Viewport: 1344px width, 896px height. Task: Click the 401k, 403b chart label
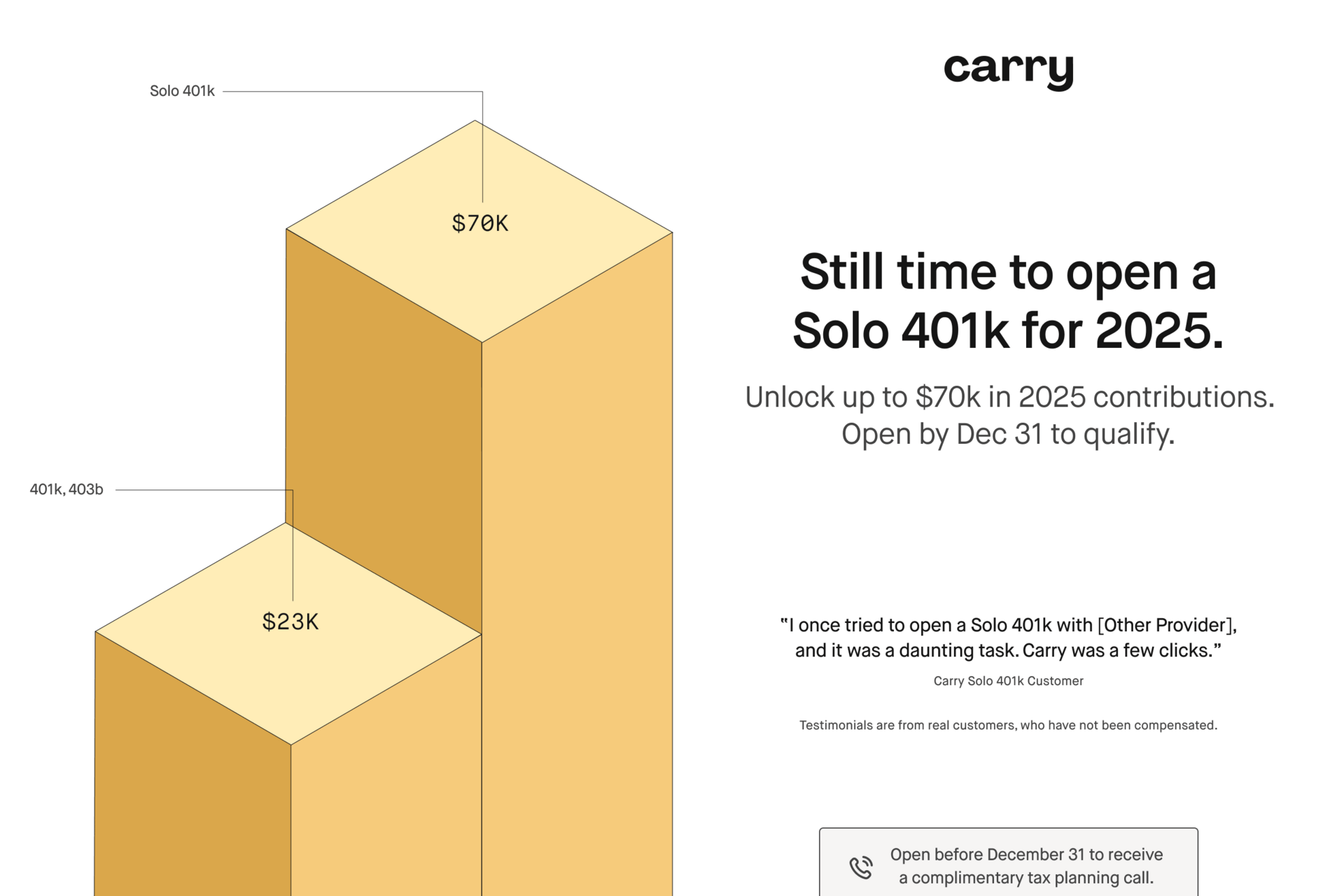click(66, 489)
